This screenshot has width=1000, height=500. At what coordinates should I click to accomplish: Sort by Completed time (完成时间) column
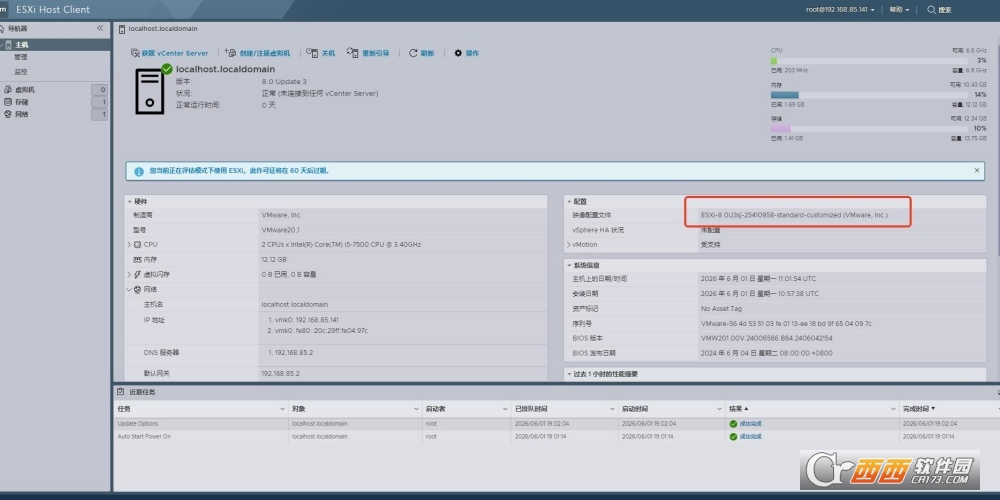point(919,408)
